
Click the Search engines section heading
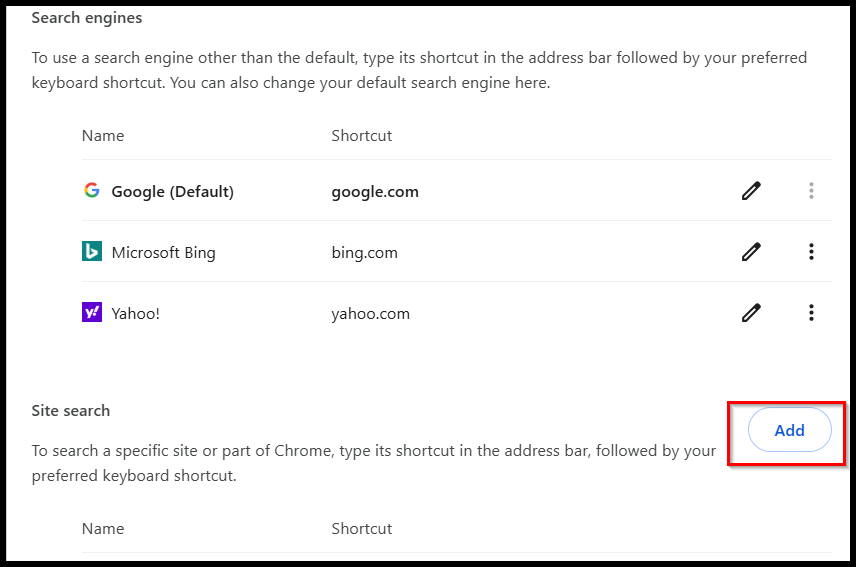(87, 18)
